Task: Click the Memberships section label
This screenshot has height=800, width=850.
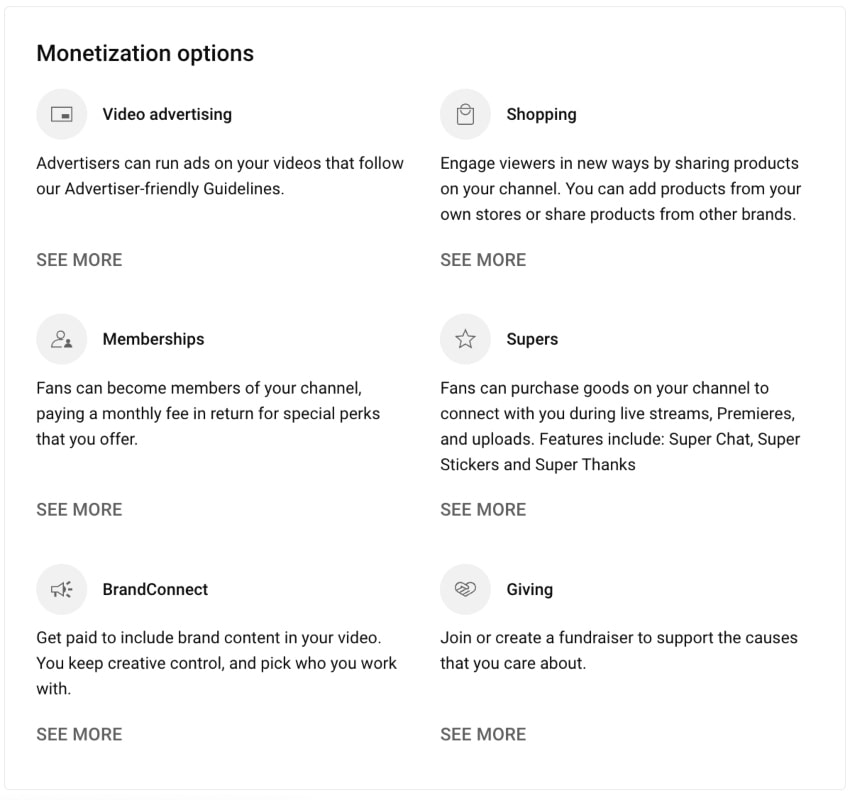Action: [x=153, y=339]
